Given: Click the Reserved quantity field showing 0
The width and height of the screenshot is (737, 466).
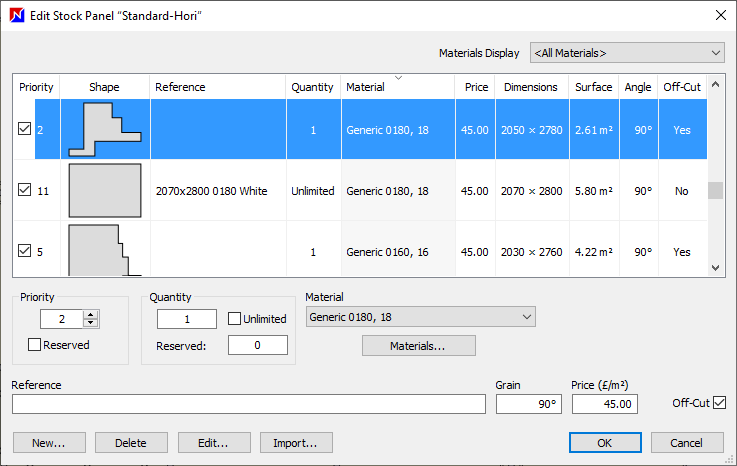Looking at the screenshot, I should [258, 345].
